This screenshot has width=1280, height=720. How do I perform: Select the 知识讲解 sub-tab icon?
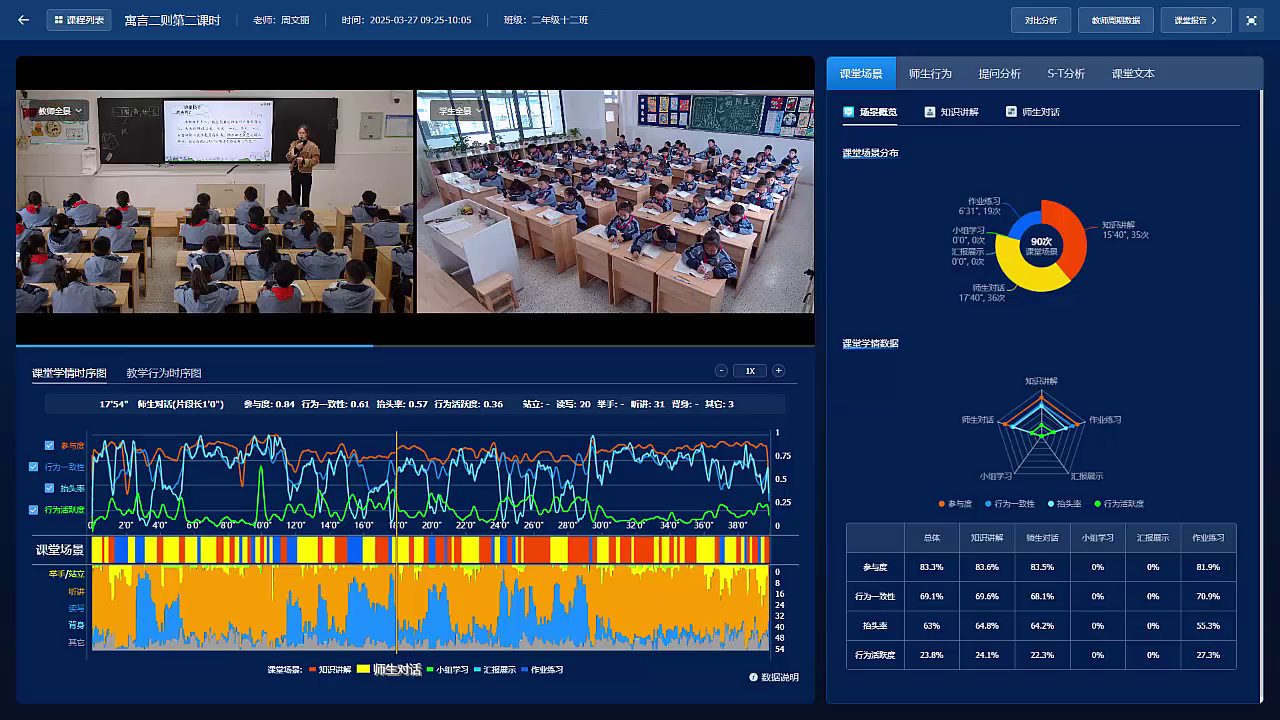point(930,112)
